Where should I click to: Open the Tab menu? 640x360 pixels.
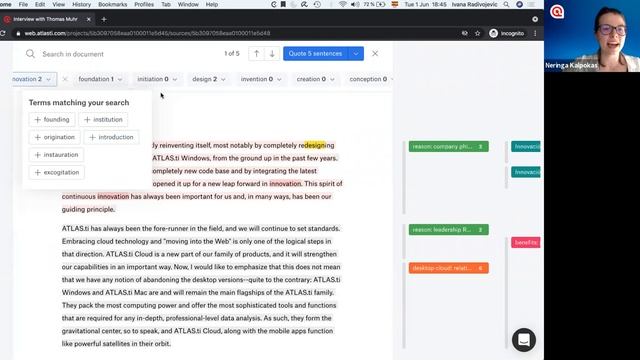(166, 4)
